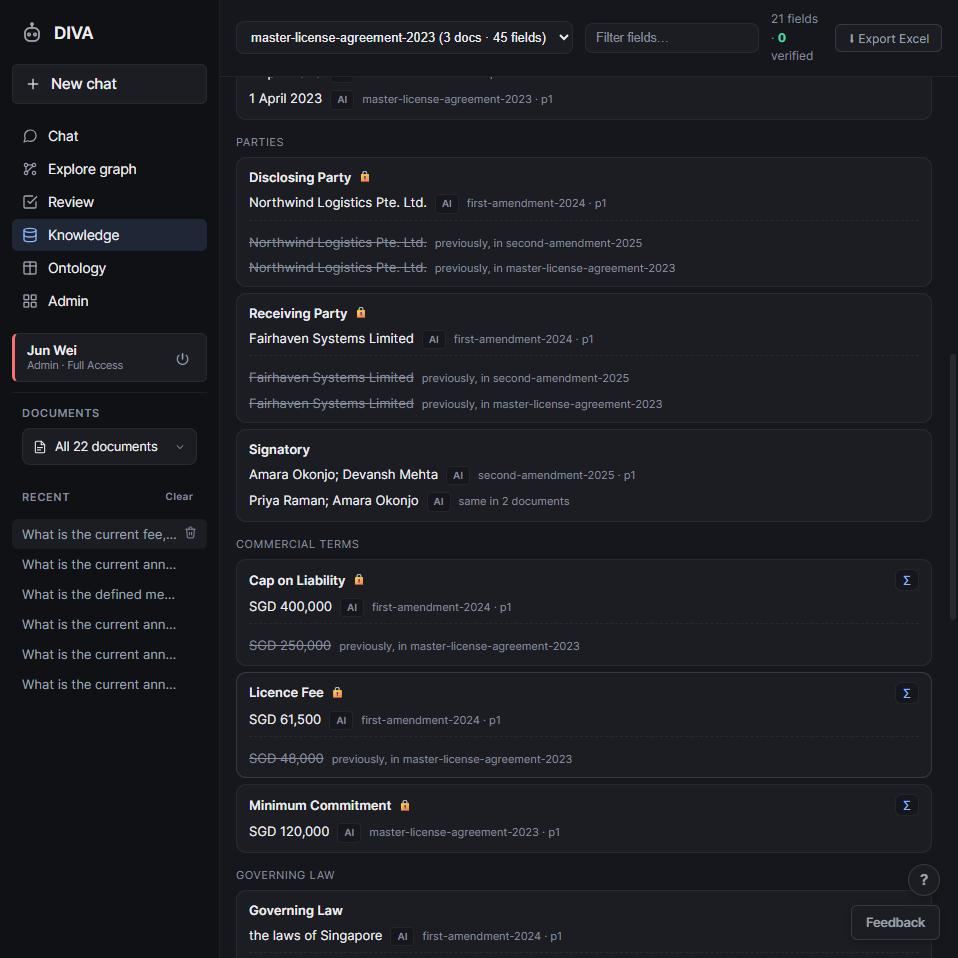The width and height of the screenshot is (958, 958).
Task: Click the AI badge next to Fairhaven Systems Limited
Action: point(434,340)
